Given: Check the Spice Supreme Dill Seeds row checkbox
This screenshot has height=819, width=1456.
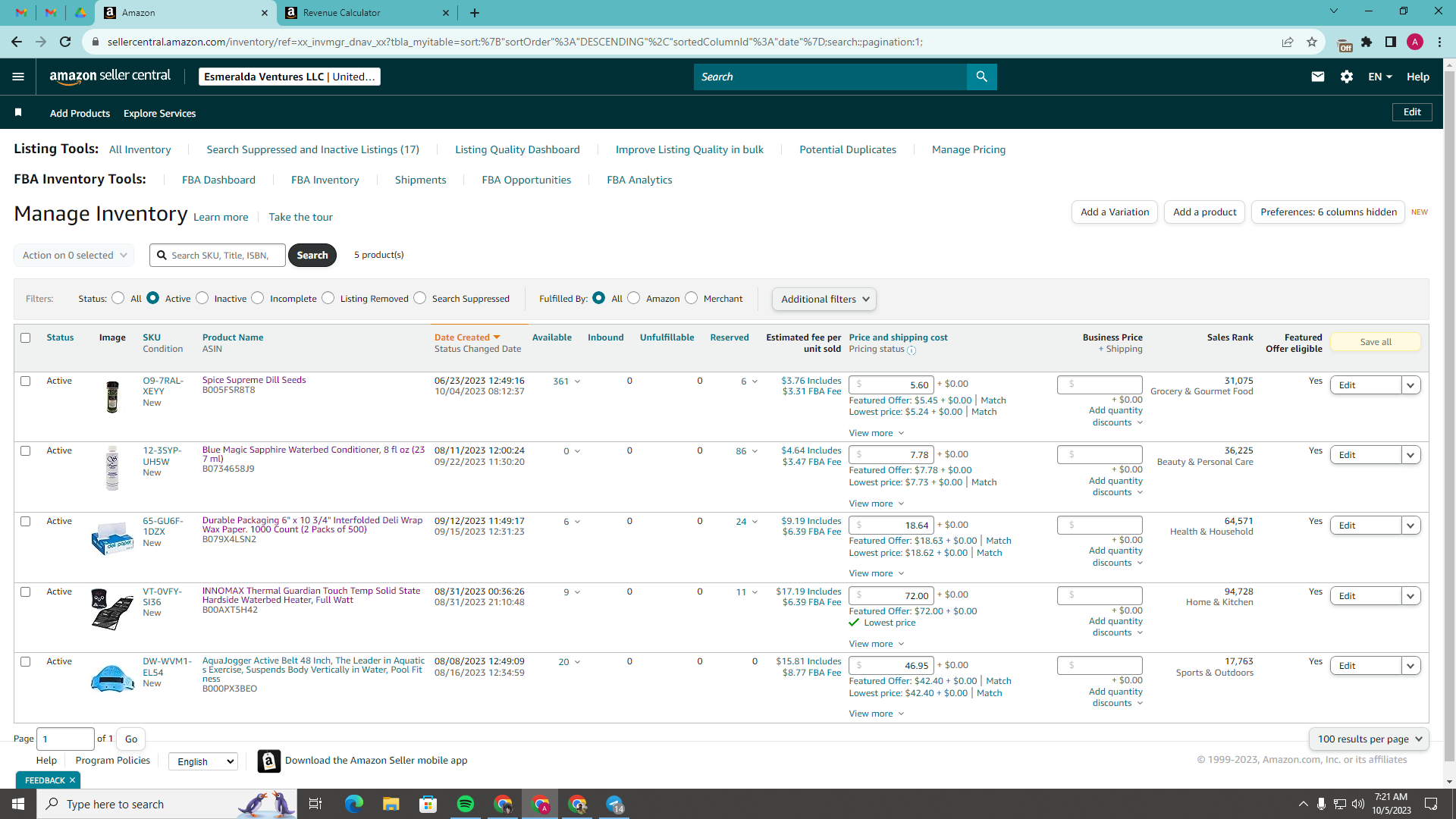Looking at the screenshot, I should tap(26, 381).
